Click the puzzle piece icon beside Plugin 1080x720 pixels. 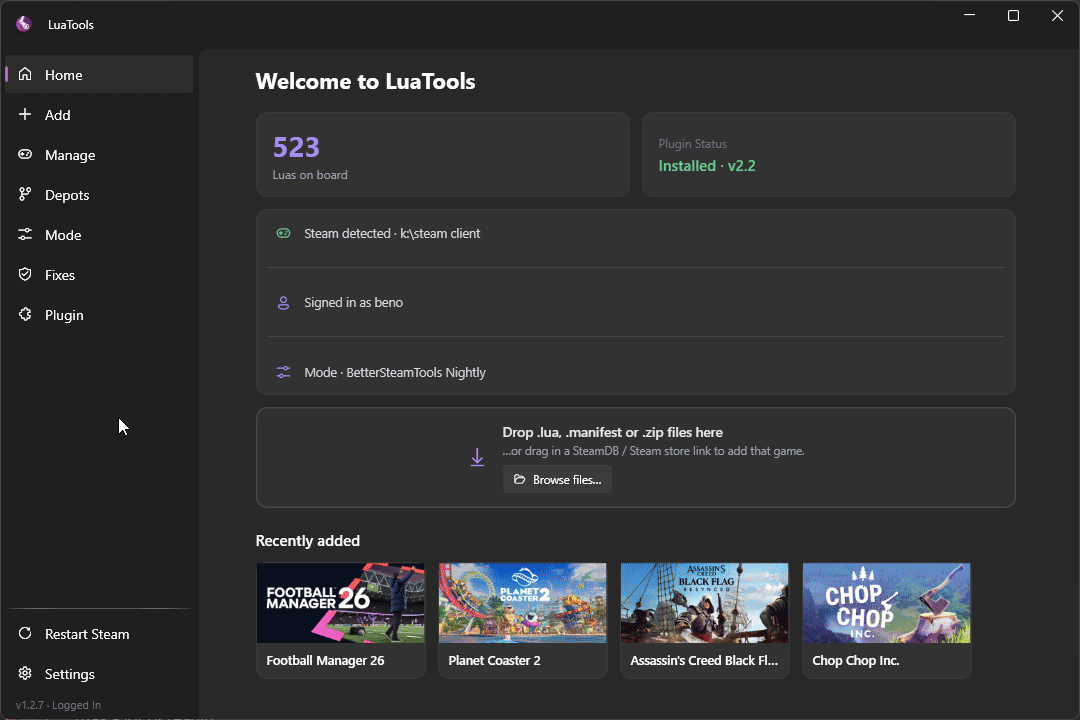point(25,314)
